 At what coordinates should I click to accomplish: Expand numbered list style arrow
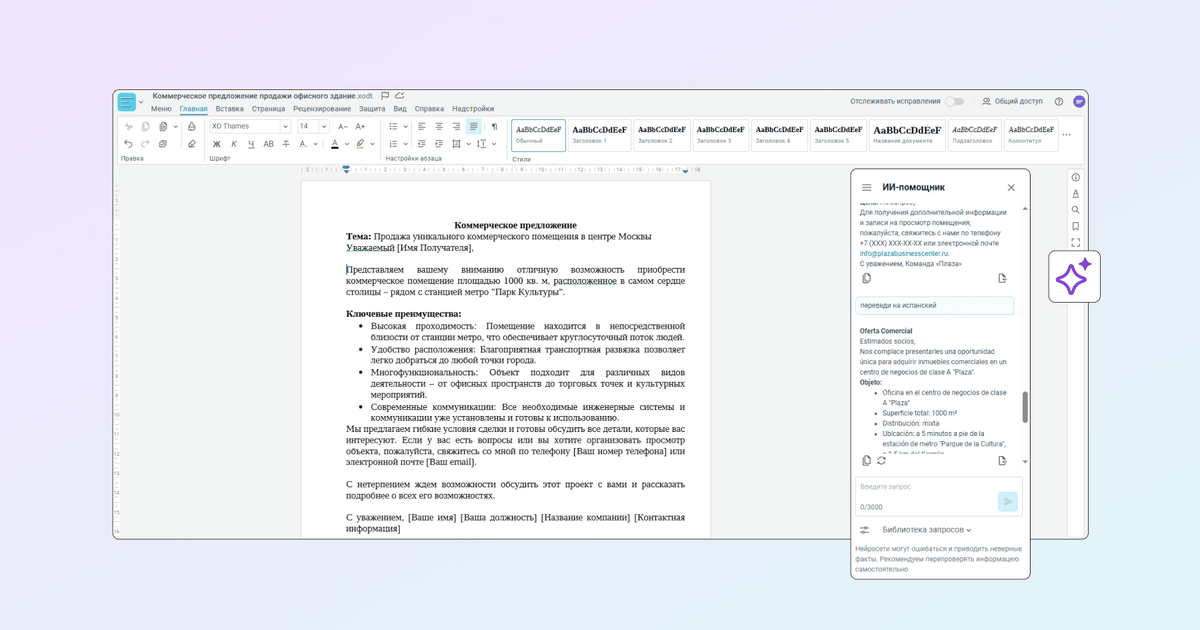[x=405, y=144]
